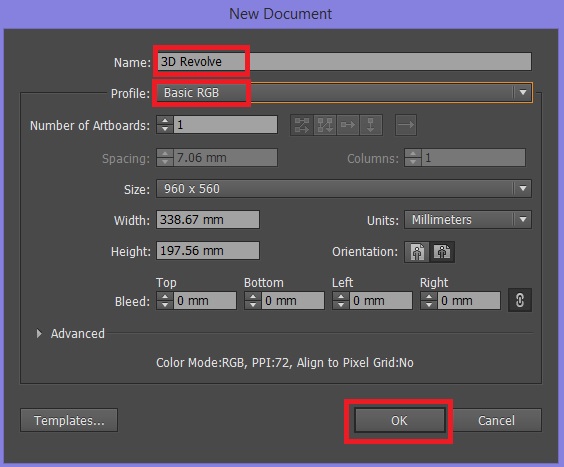Open the Units dropdown set to Millimeters

click(468, 219)
